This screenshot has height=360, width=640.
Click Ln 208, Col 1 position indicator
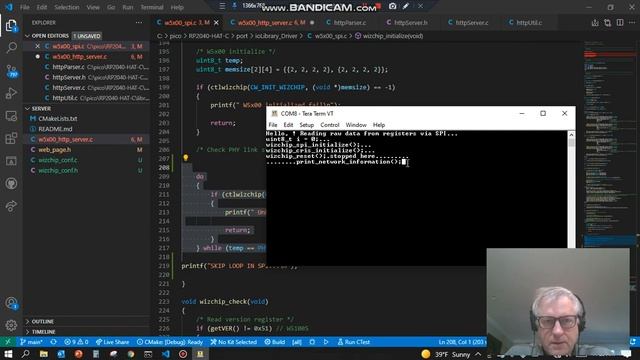[x=461, y=342]
